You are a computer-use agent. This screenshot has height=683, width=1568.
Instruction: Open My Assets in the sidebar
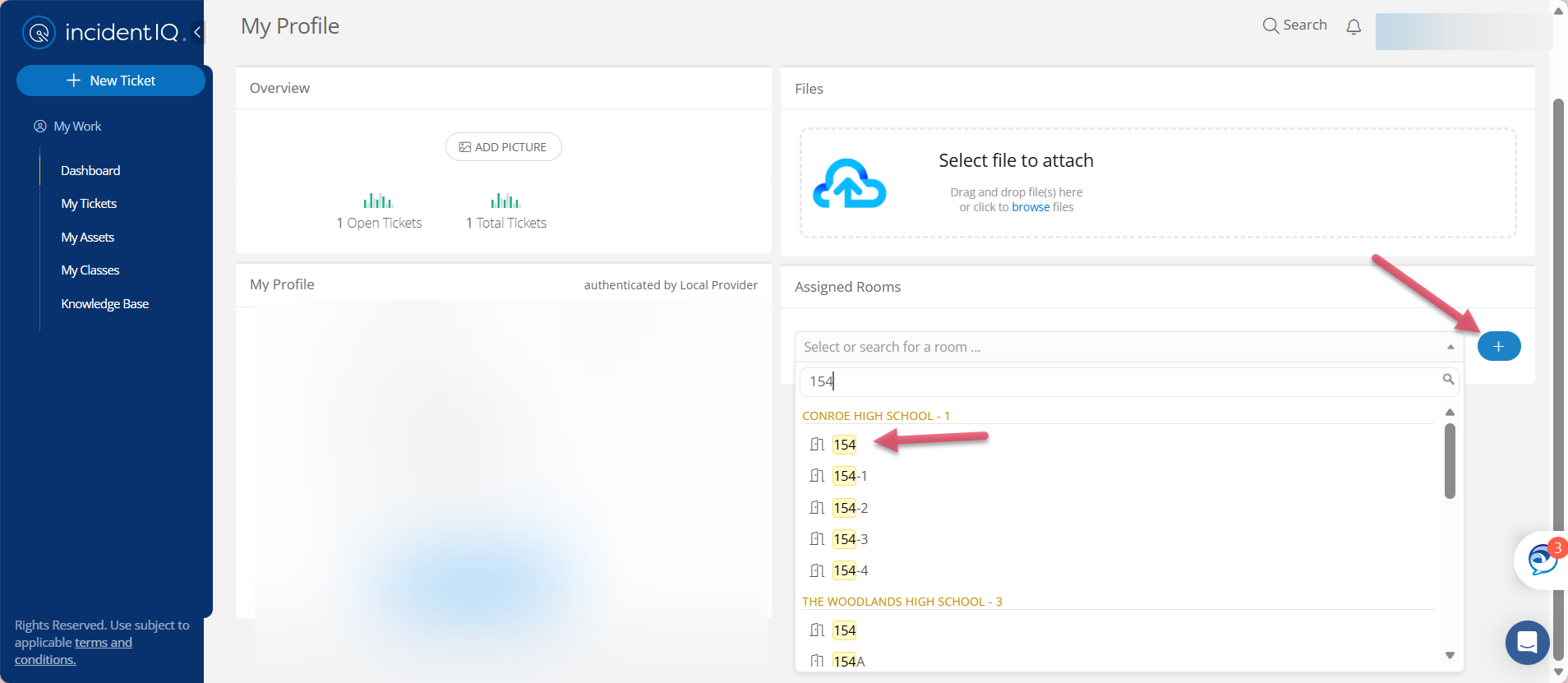tap(87, 238)
